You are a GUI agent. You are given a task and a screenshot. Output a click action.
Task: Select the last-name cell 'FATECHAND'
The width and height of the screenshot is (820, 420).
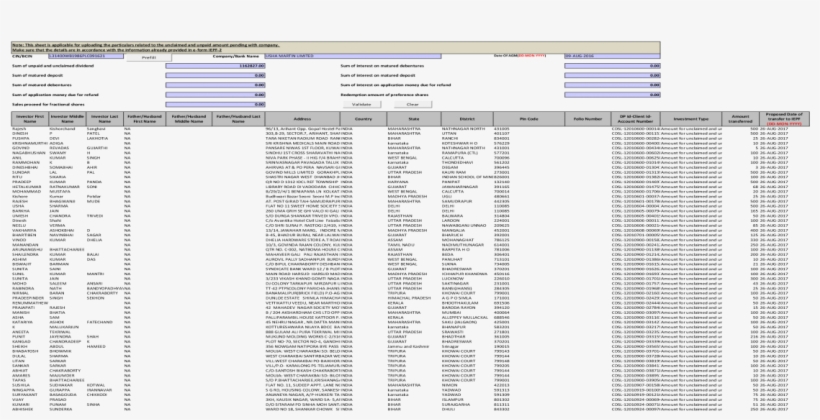(105, 322)
